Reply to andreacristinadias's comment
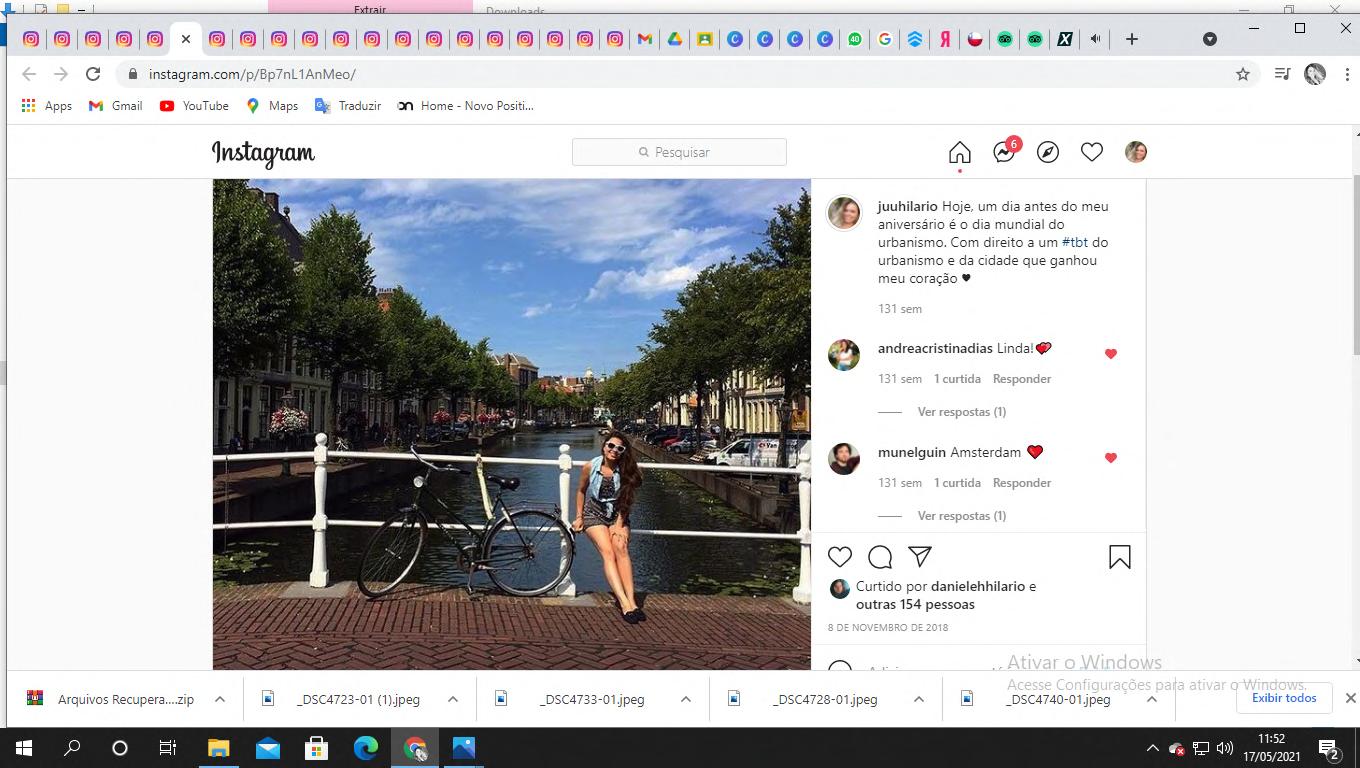Screen dimensions: 1360x768 click(1022, 379)
